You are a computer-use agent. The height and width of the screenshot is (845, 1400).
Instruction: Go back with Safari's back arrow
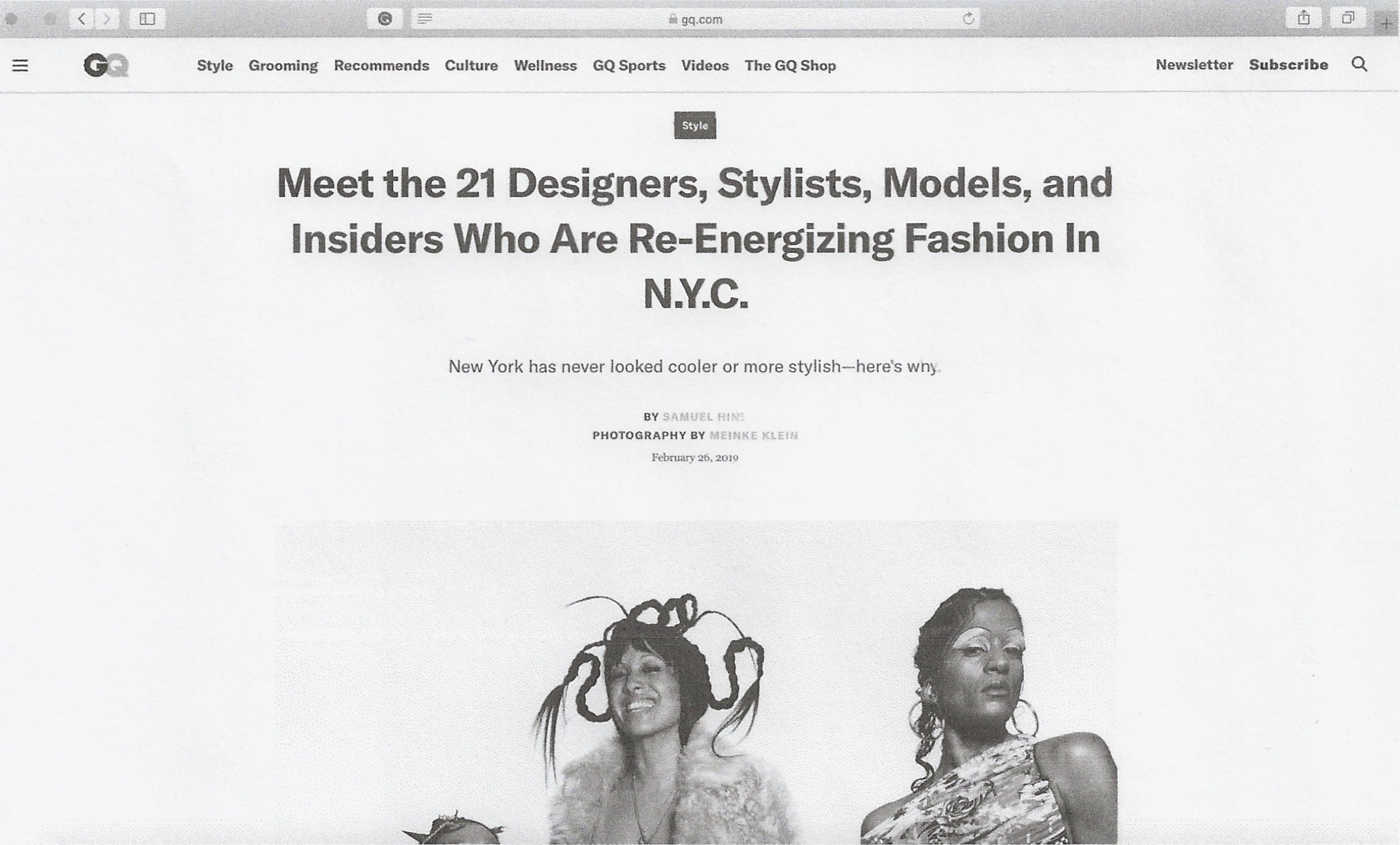click(82, 19)
